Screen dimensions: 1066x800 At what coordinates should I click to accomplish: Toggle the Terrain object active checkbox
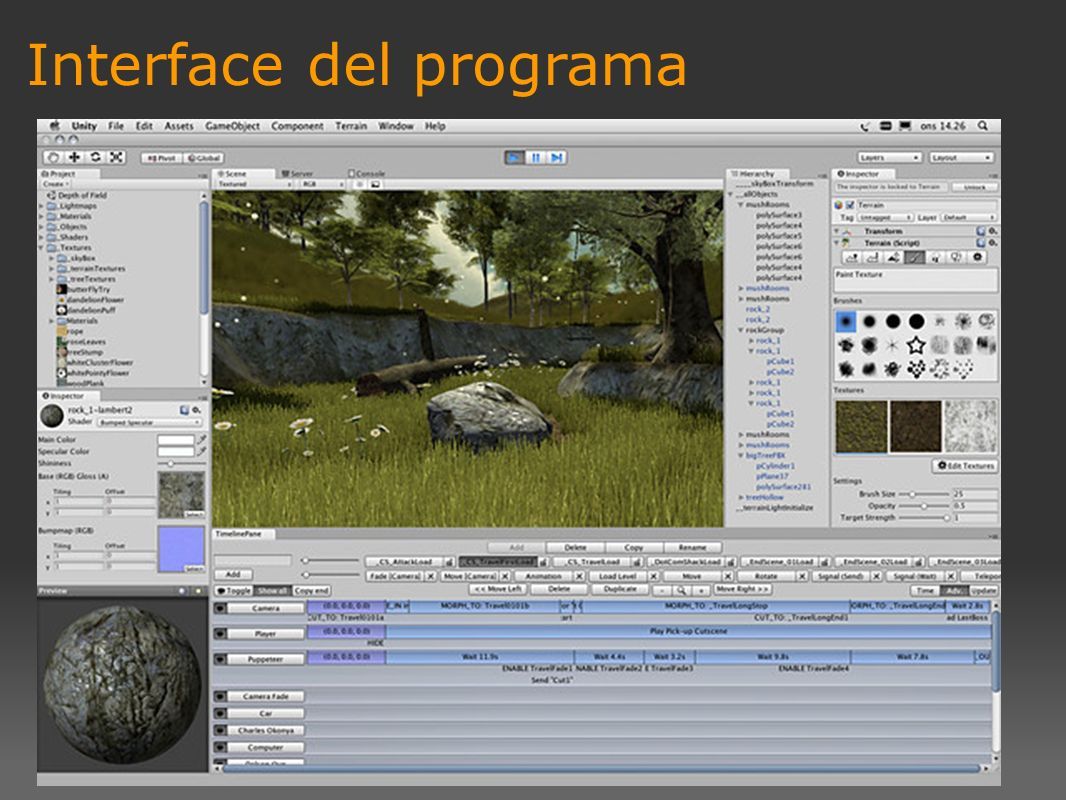point(850,205)
